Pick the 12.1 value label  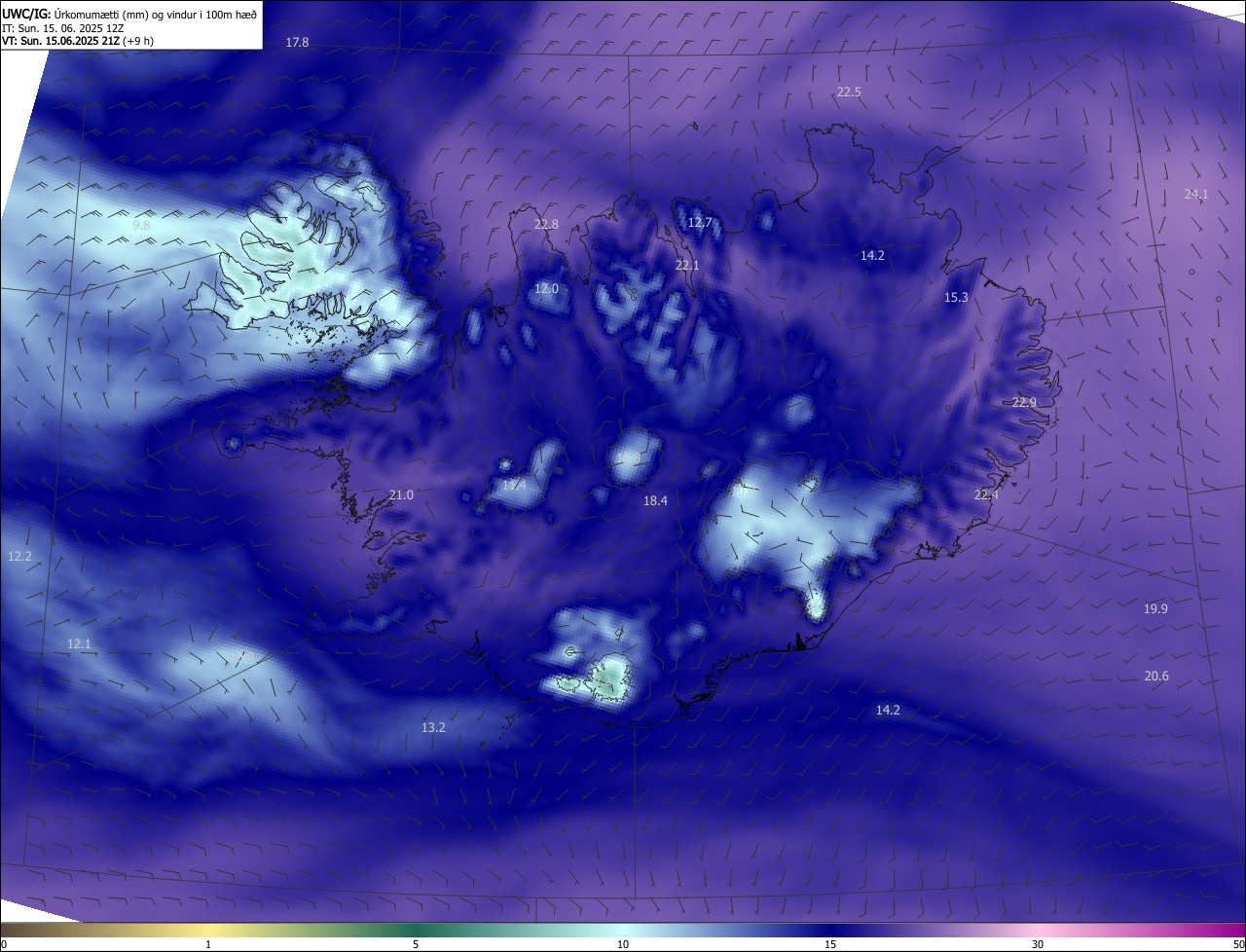point(79,644)
